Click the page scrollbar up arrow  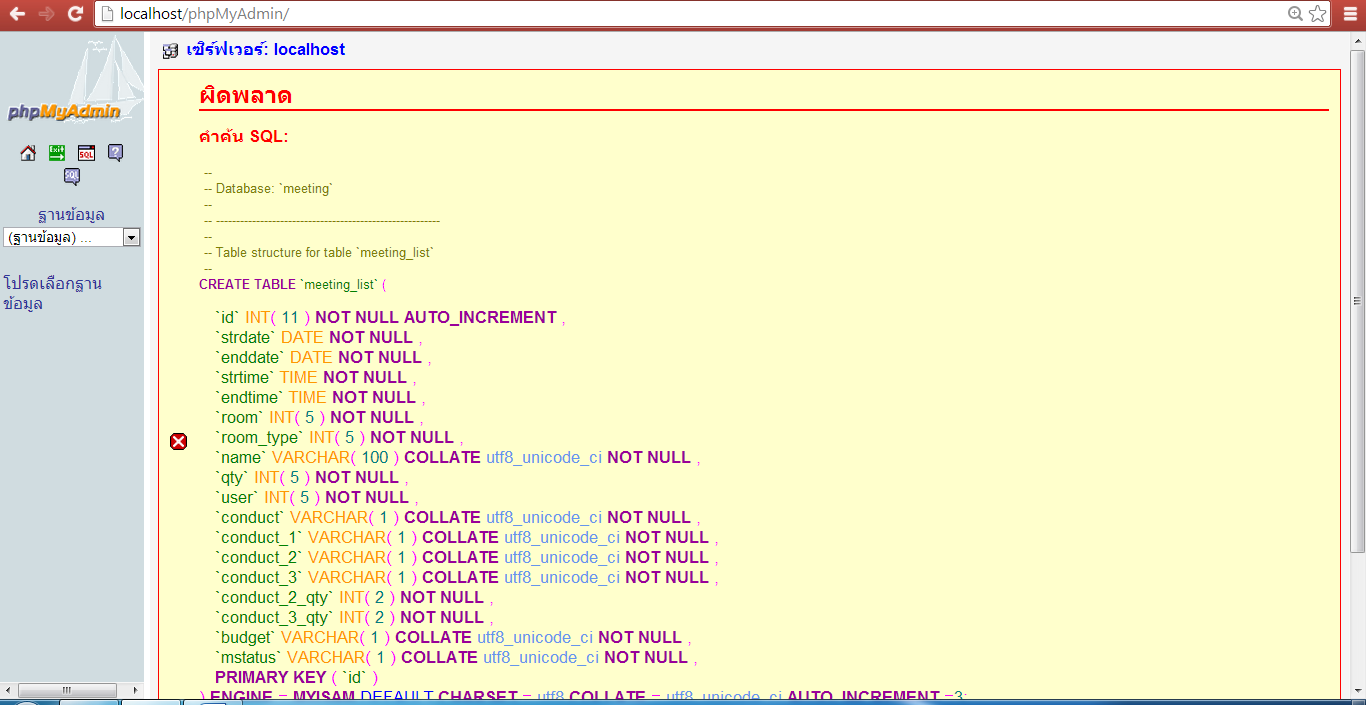(x=1357, y=39)
